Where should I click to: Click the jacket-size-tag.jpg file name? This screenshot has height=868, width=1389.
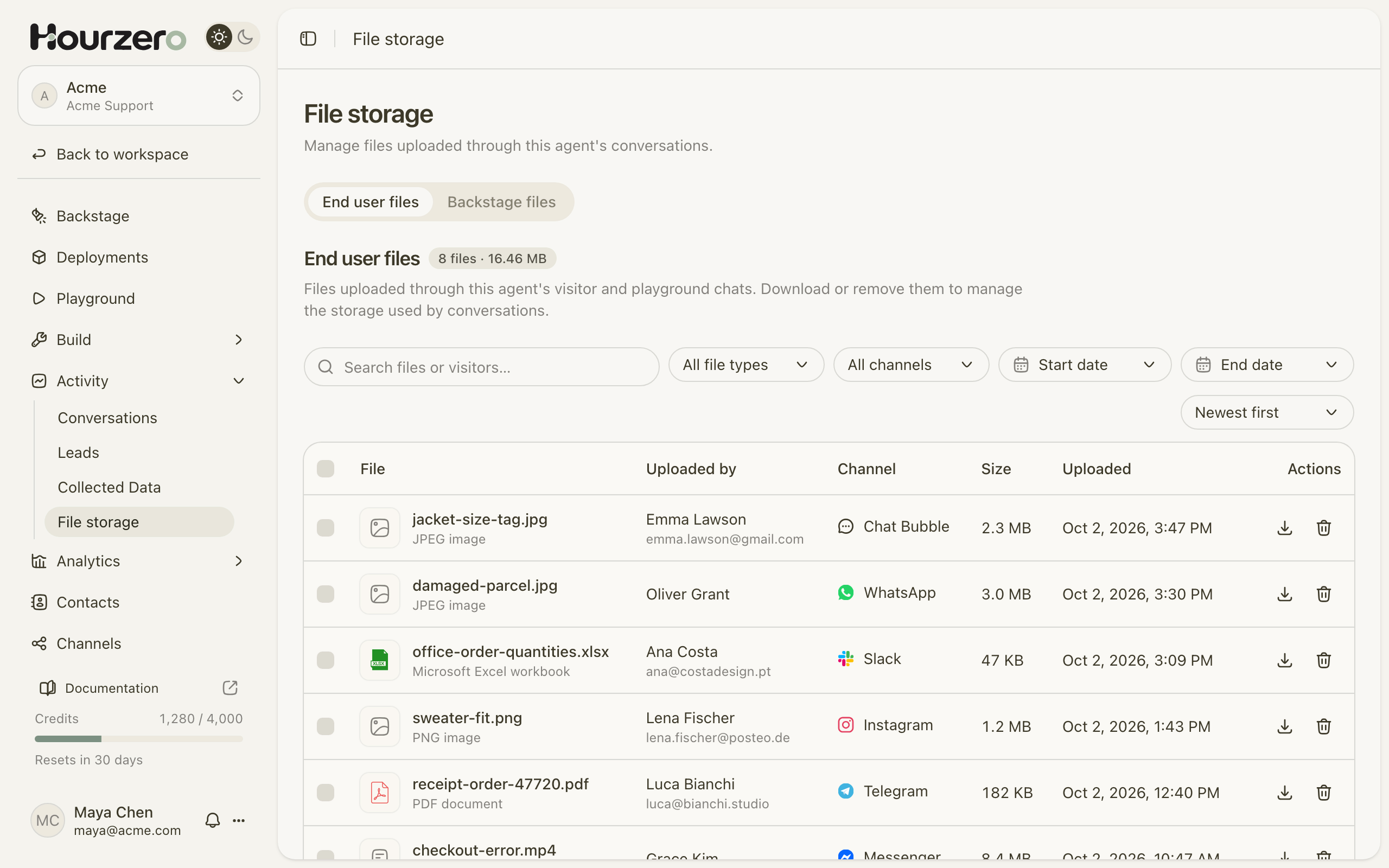point(480,519)
